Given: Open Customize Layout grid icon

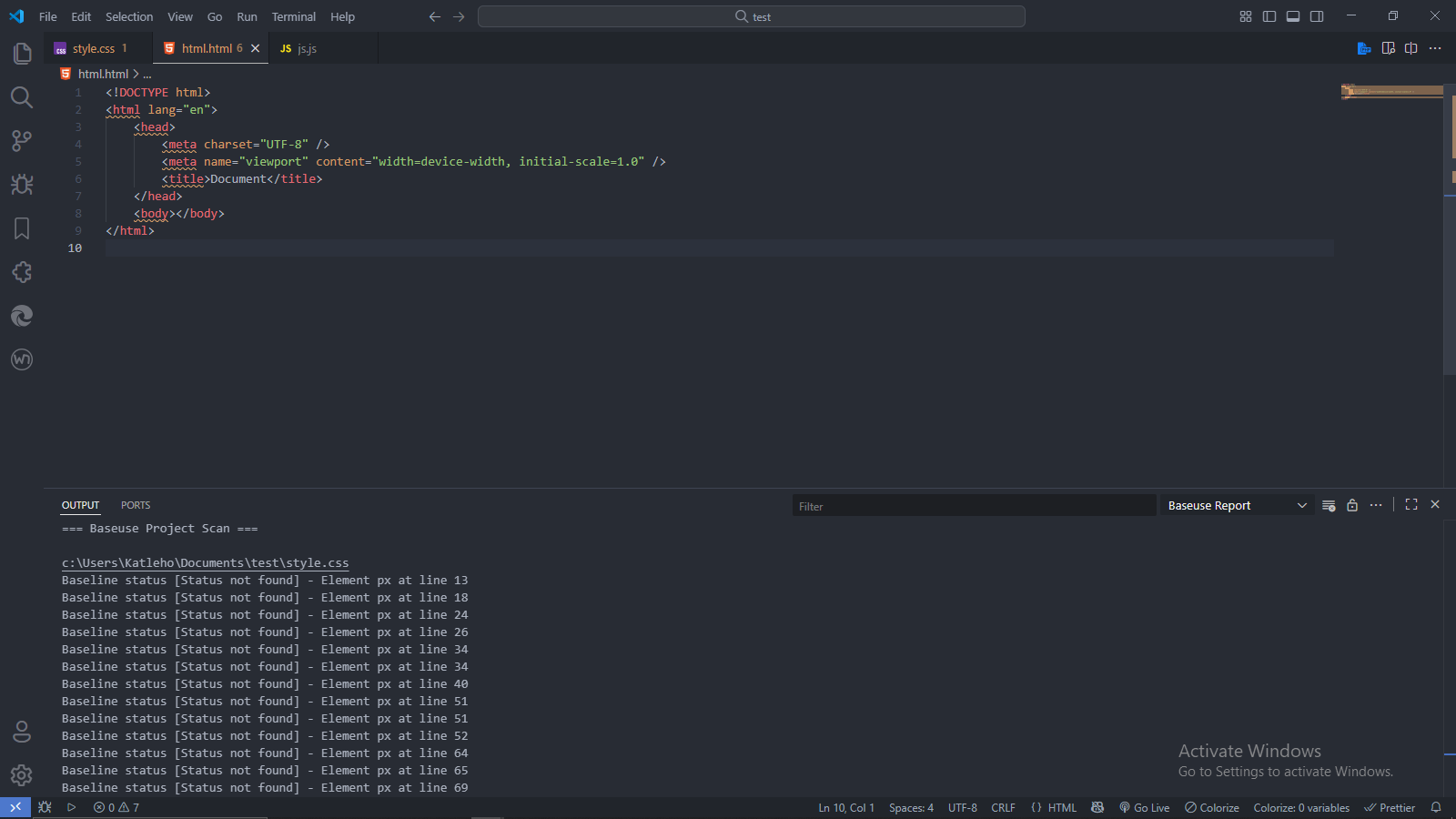Looking at the screenshot, I should [x=1246, y=16].
